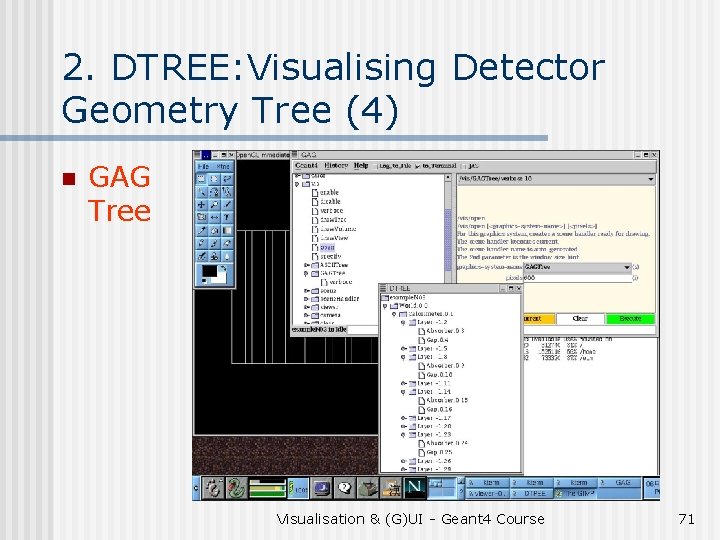720x540 pixels.
Task: Select the magnifier zoom tool in GIMP toolbox
Action: (x=214, y=205)
